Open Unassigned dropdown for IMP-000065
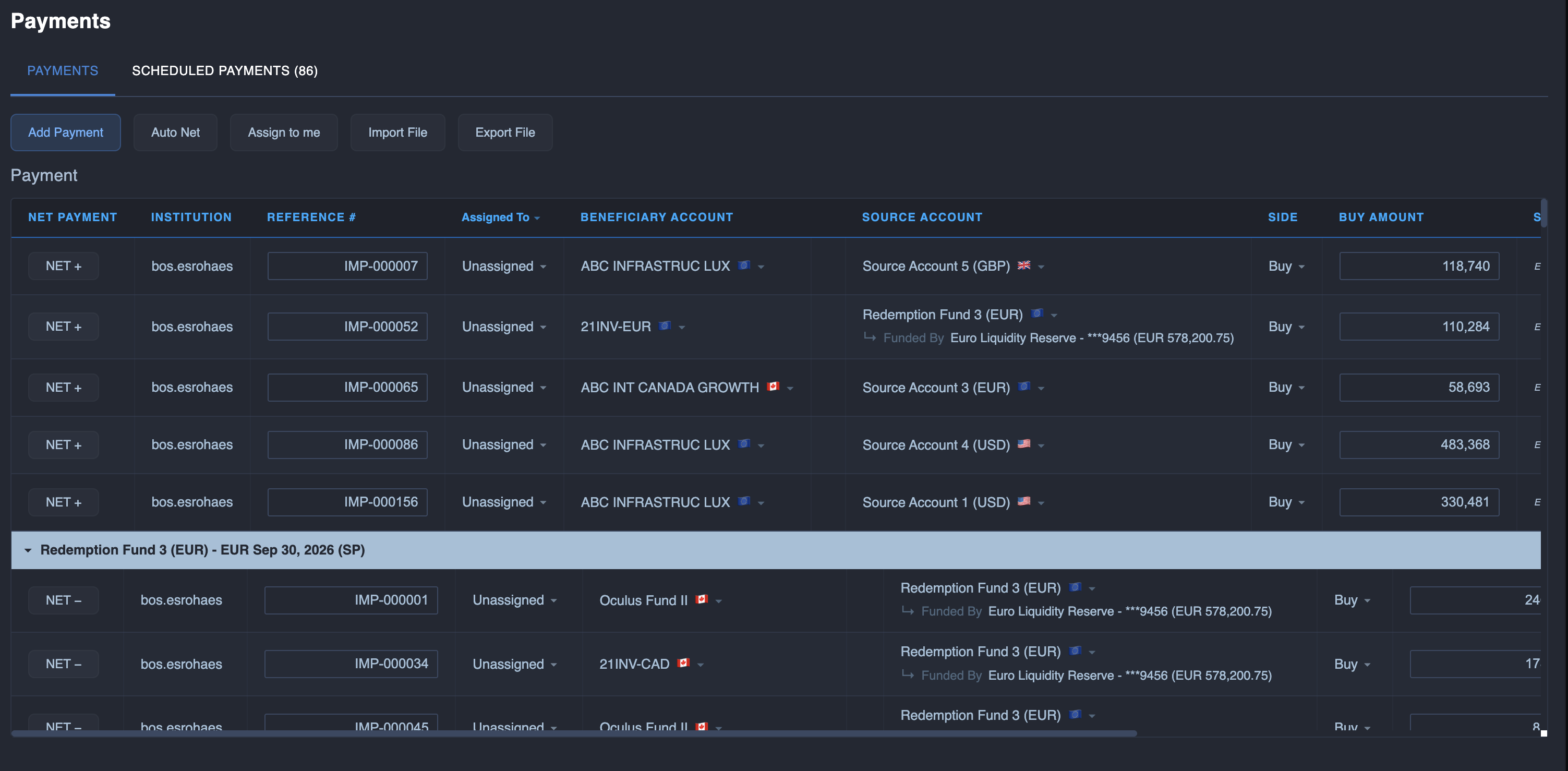The width and height of the screenshot is (1568, 771). (504, 388)
